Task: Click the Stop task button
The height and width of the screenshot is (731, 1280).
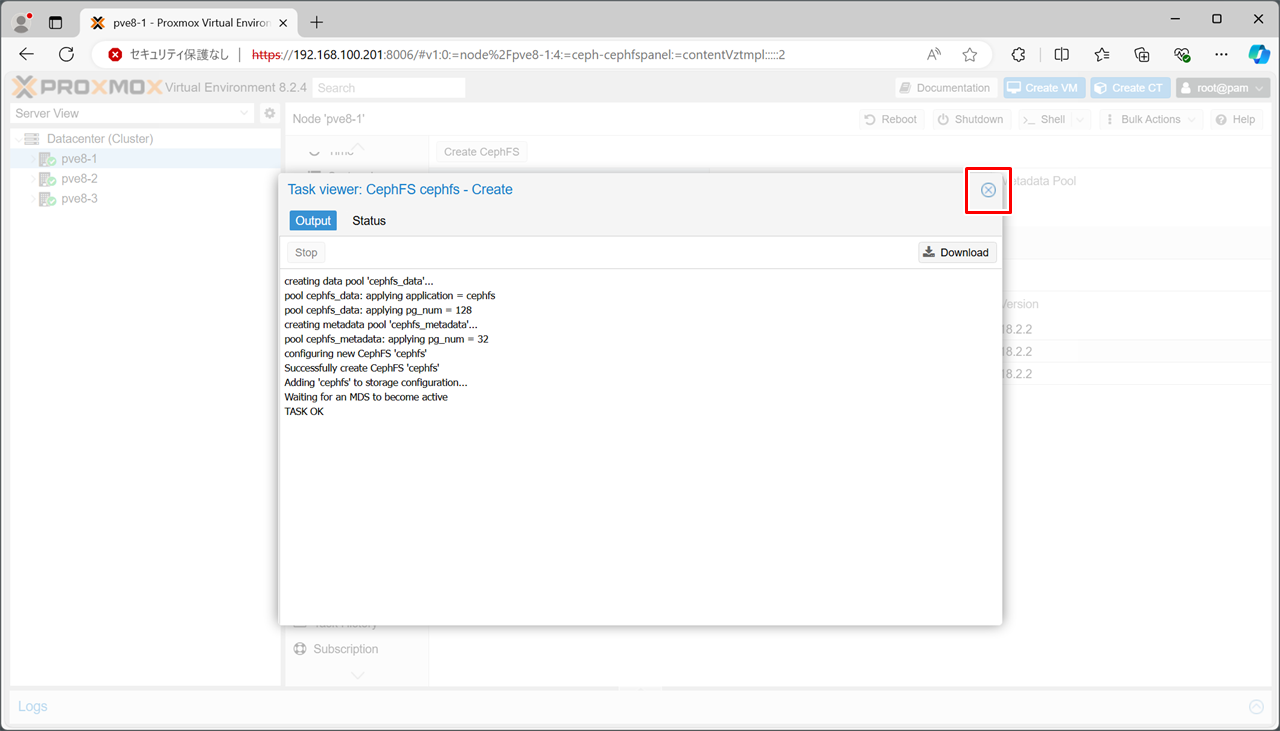Action: click(306, 253)
